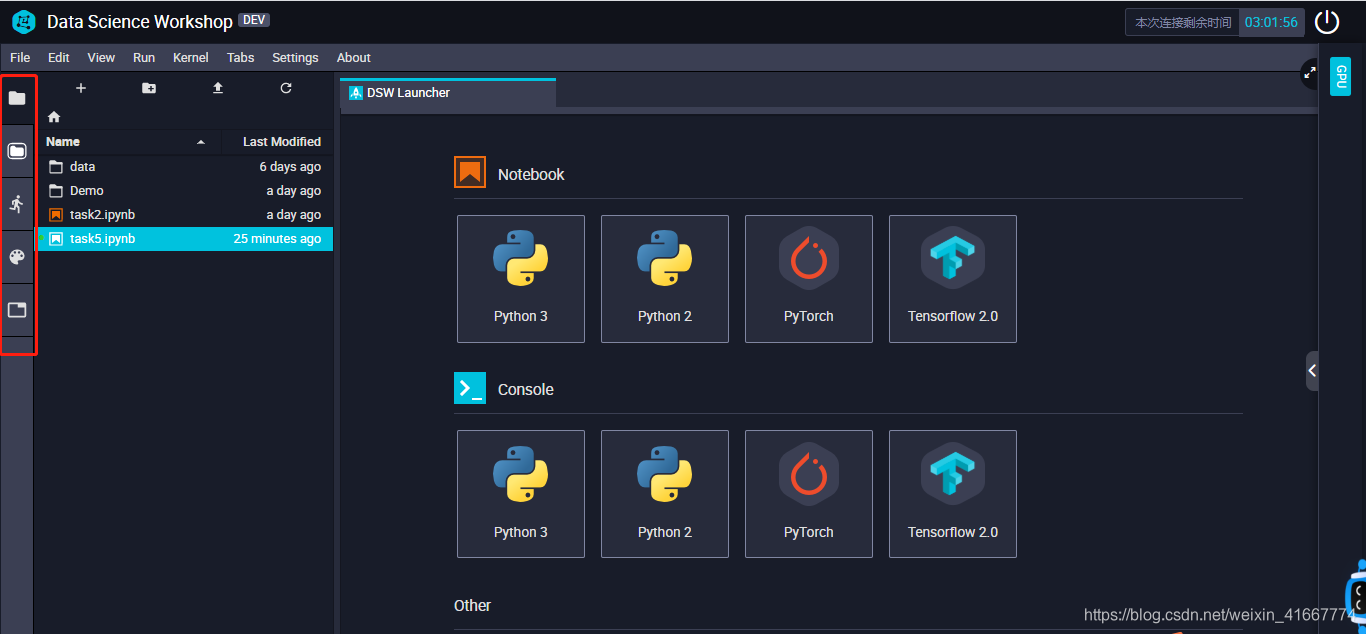The width and height of the screenshot is (1366, 634).
Task: Select the DSW Launcher tab
Action: (448, 93)
